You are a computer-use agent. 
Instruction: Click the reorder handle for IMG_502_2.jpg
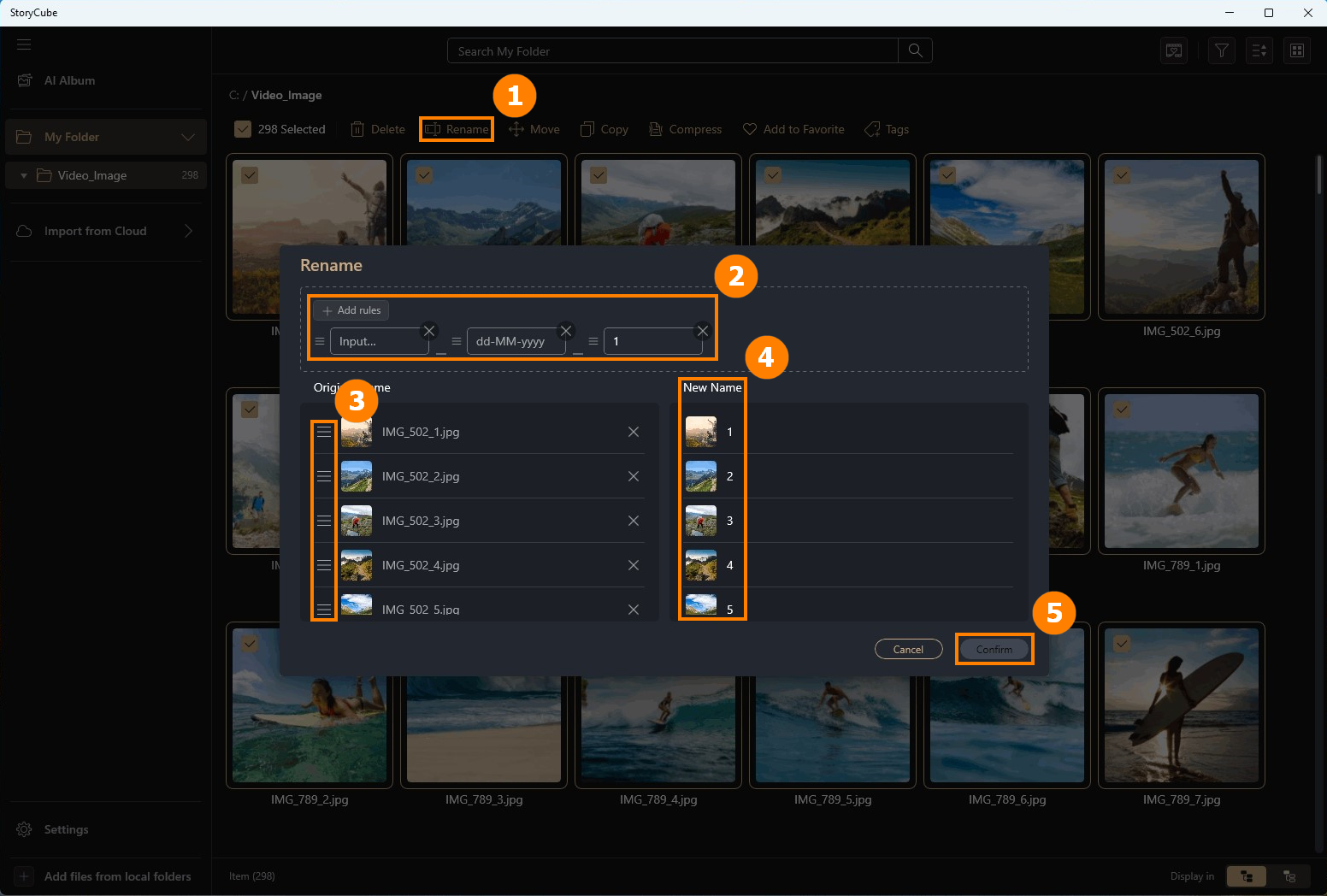tap(324, 476)
